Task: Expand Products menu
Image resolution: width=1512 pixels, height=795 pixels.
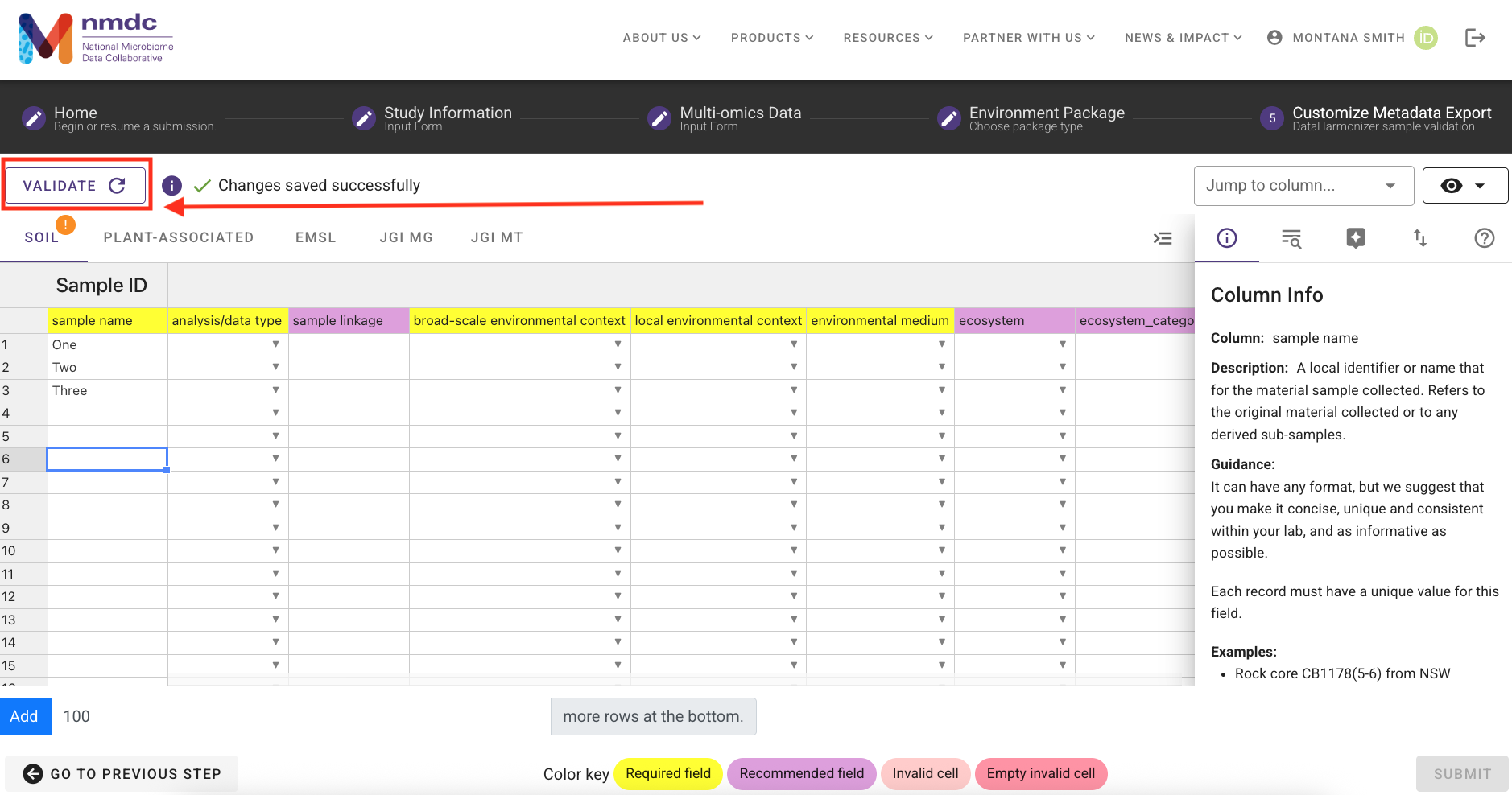Action: click(x=772, y=38)
